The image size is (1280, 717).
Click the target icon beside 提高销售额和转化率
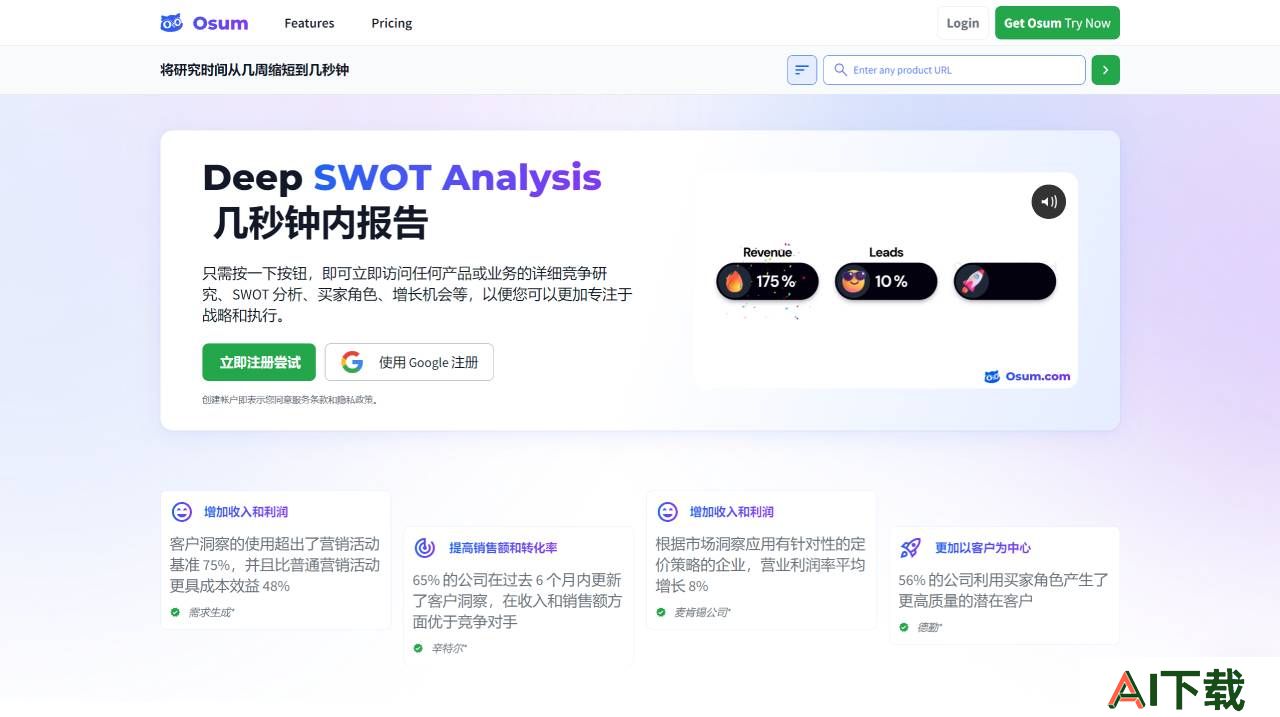(x=425, y=548)
